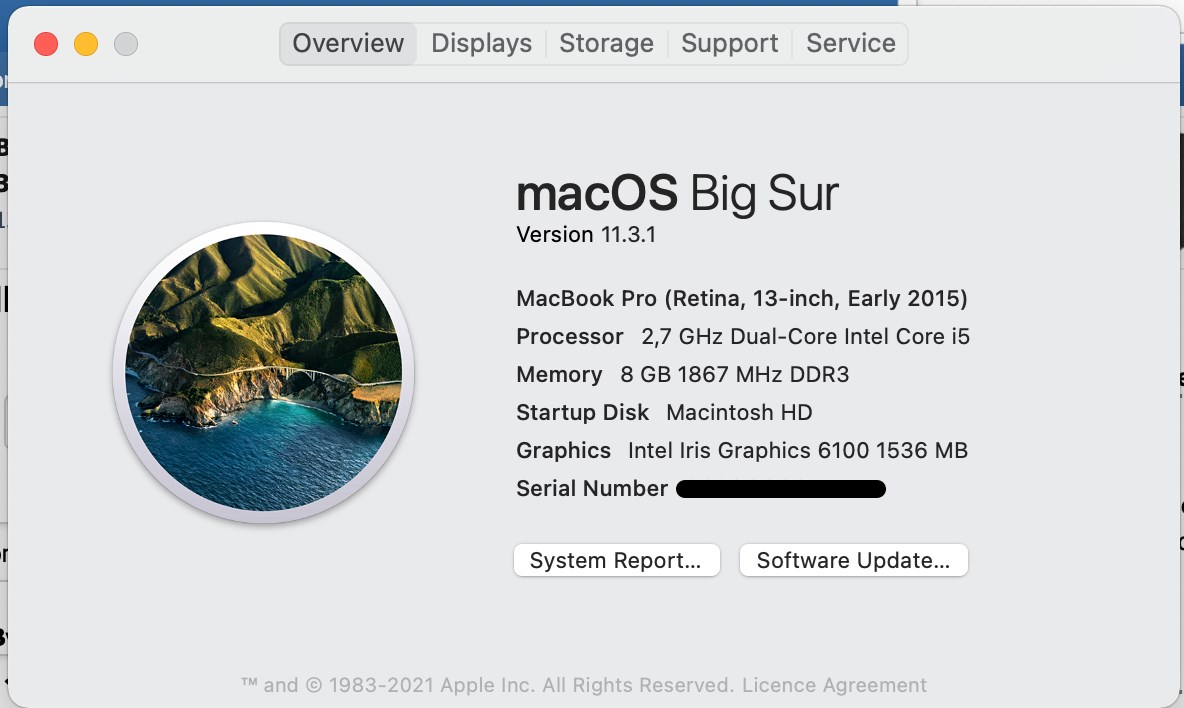Open Software Update
This screenshot has width=1184, height=708.
(x=853, y=561)
